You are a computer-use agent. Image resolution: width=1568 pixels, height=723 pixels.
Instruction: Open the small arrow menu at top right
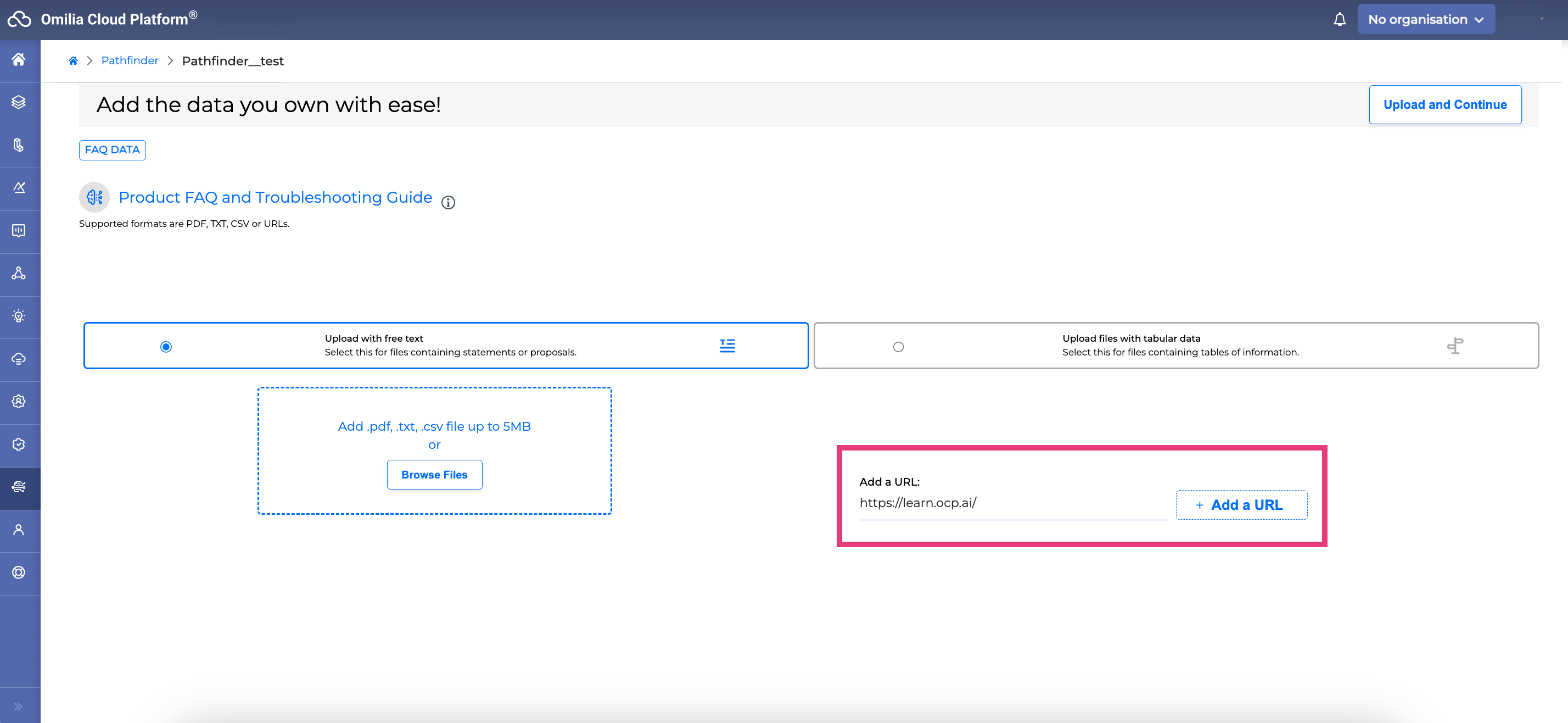tap(1542, 19)
